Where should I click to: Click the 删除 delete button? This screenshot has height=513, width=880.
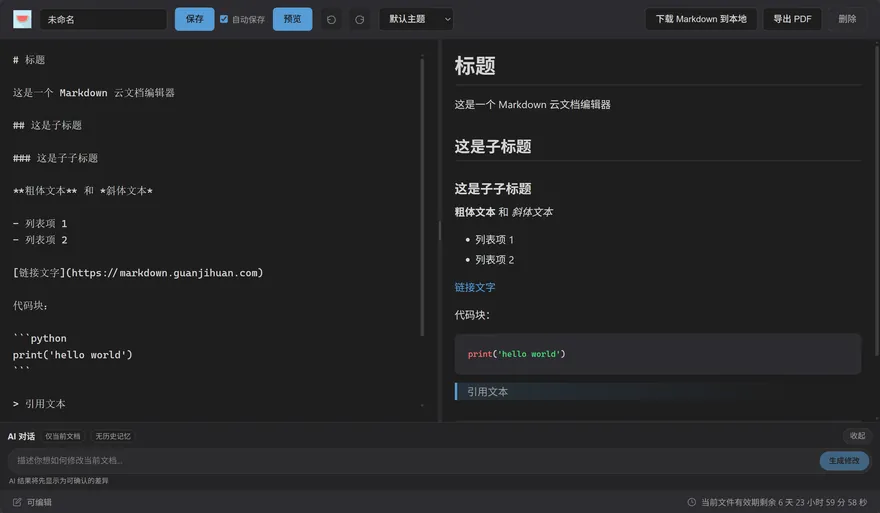coord(847,19)
